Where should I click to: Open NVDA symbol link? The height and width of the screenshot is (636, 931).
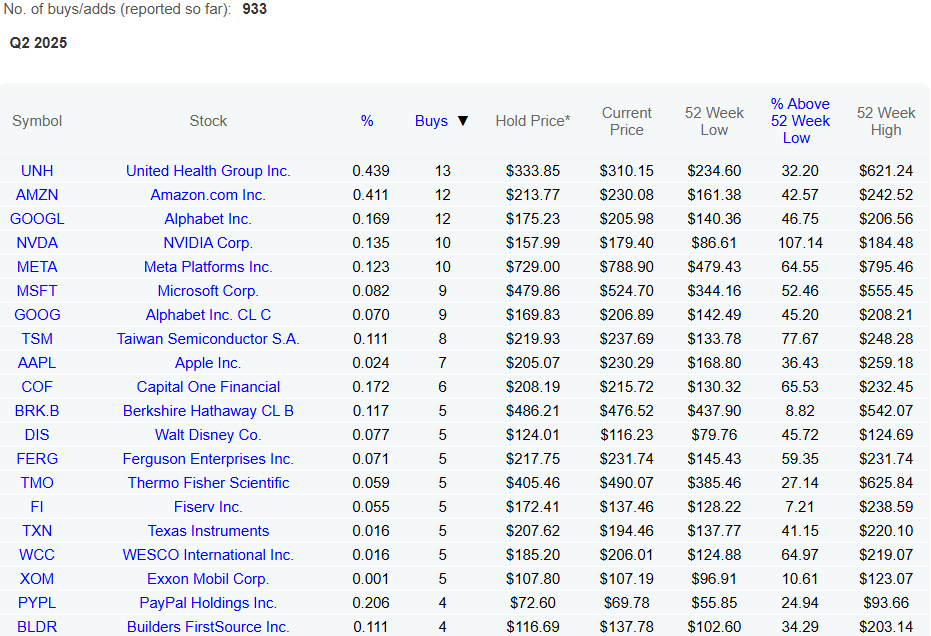(37, 243)
